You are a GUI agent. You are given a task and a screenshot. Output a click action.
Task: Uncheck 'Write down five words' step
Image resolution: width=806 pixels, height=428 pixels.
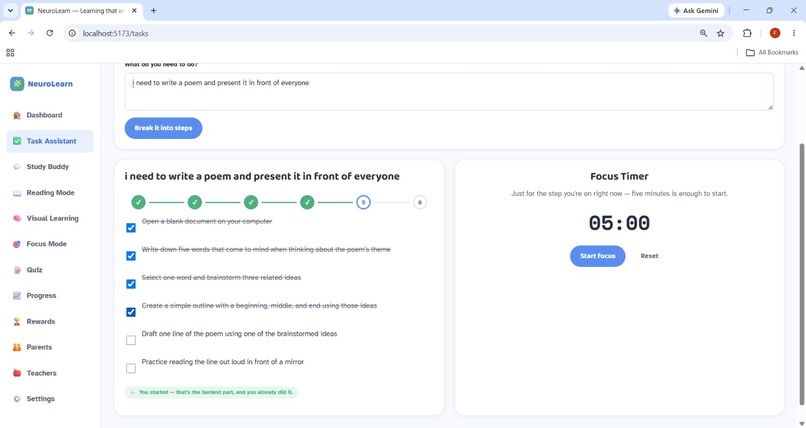pyautogui.click(x=131, y=256)
